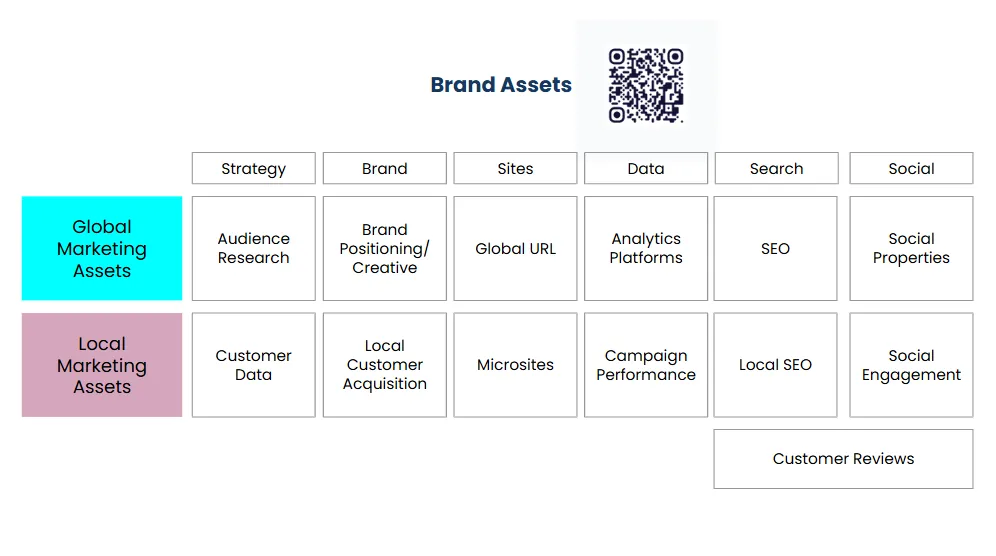Open the Search column header
This screenshot has height=556, width=996.
pyautogui.click(x=776, y=168)
